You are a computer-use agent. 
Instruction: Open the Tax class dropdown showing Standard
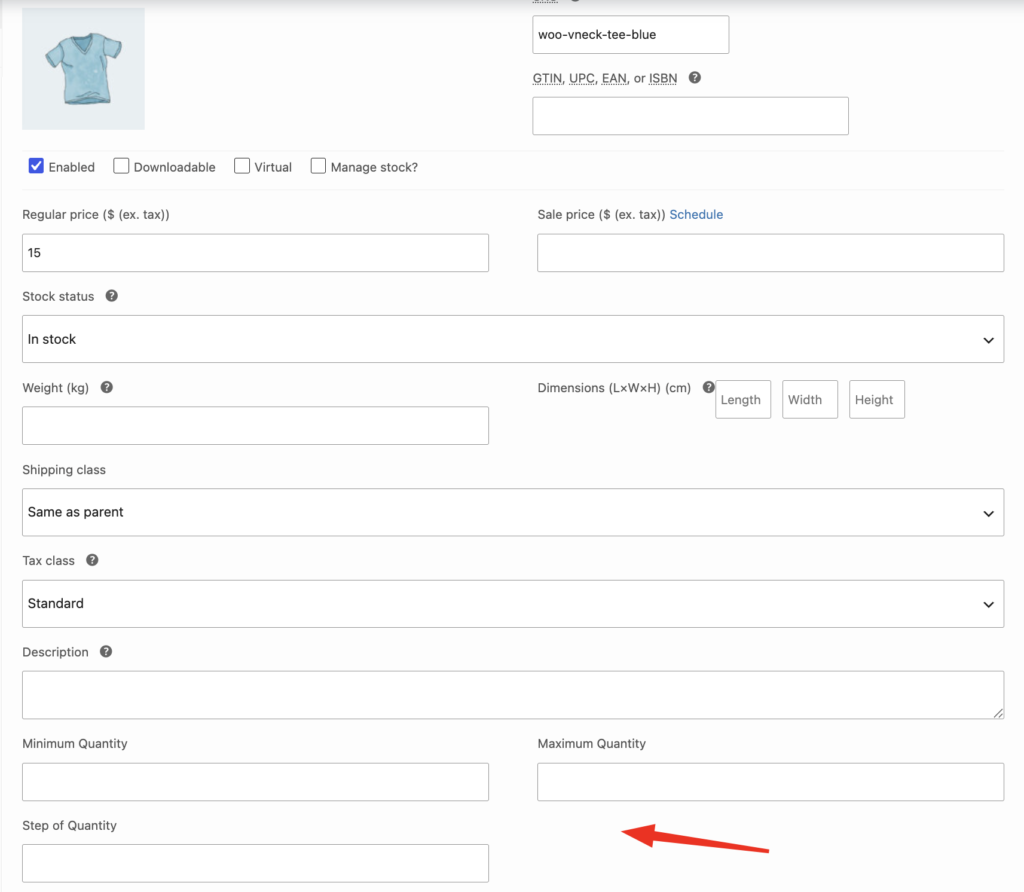513,604
